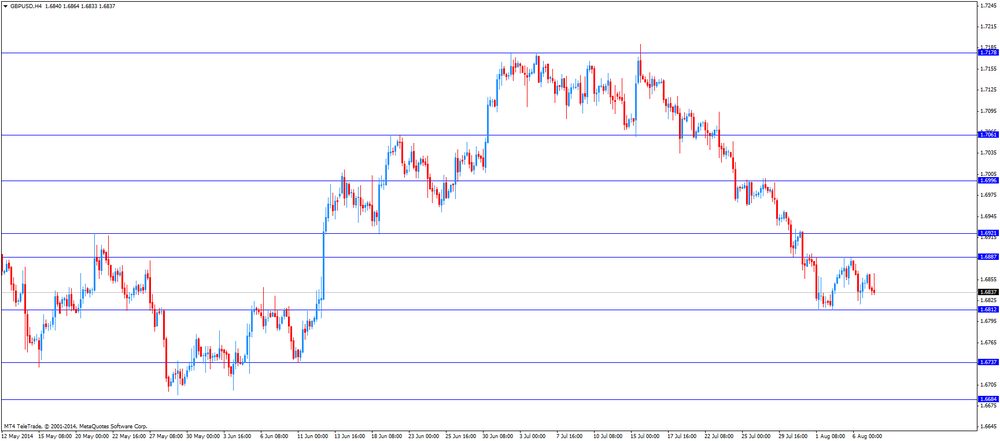Click 1.6945 on the price scale

pyautogui.click(x=987, y=216)
